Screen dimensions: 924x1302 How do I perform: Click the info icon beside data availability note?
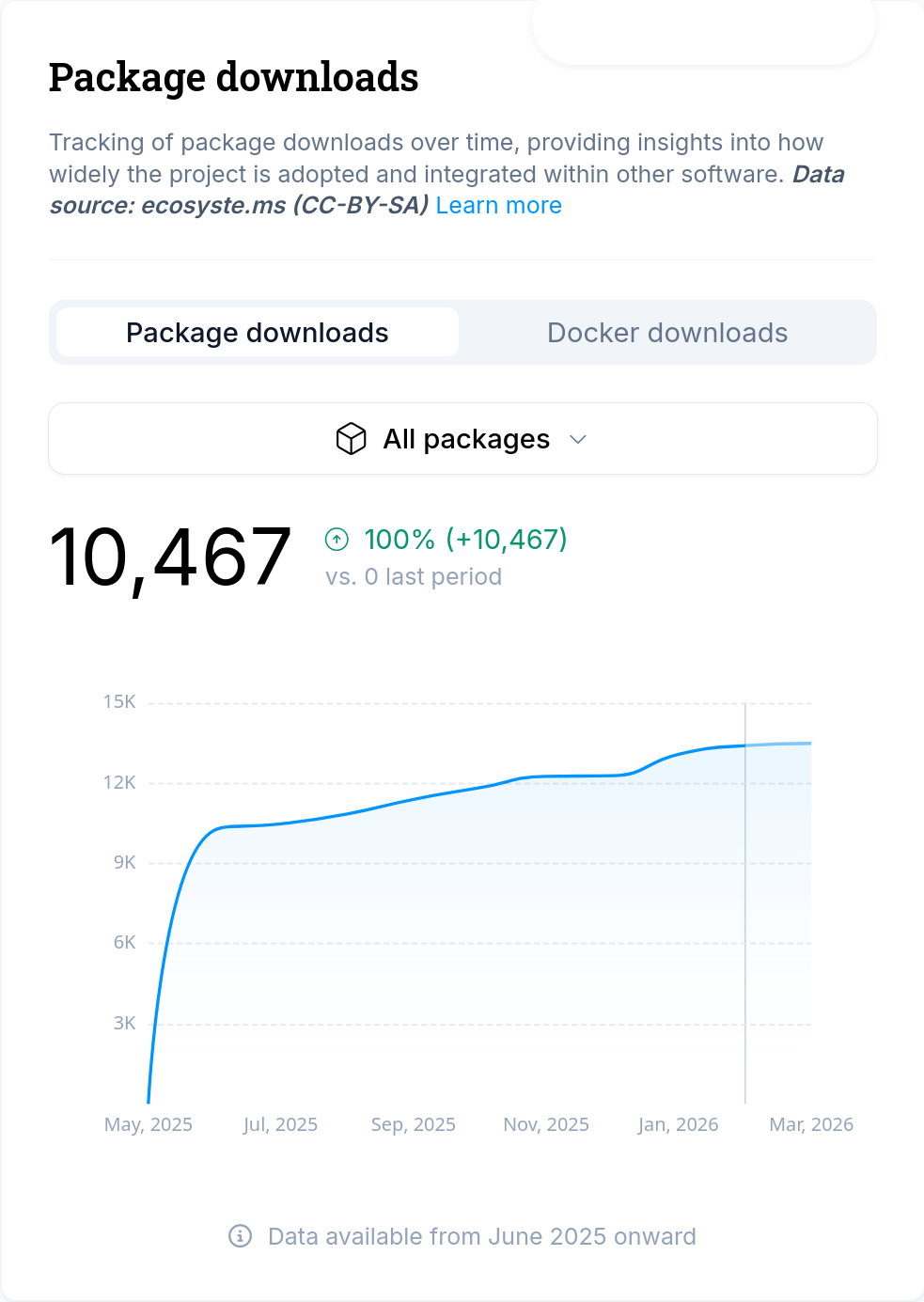(x=241, y=1236)
